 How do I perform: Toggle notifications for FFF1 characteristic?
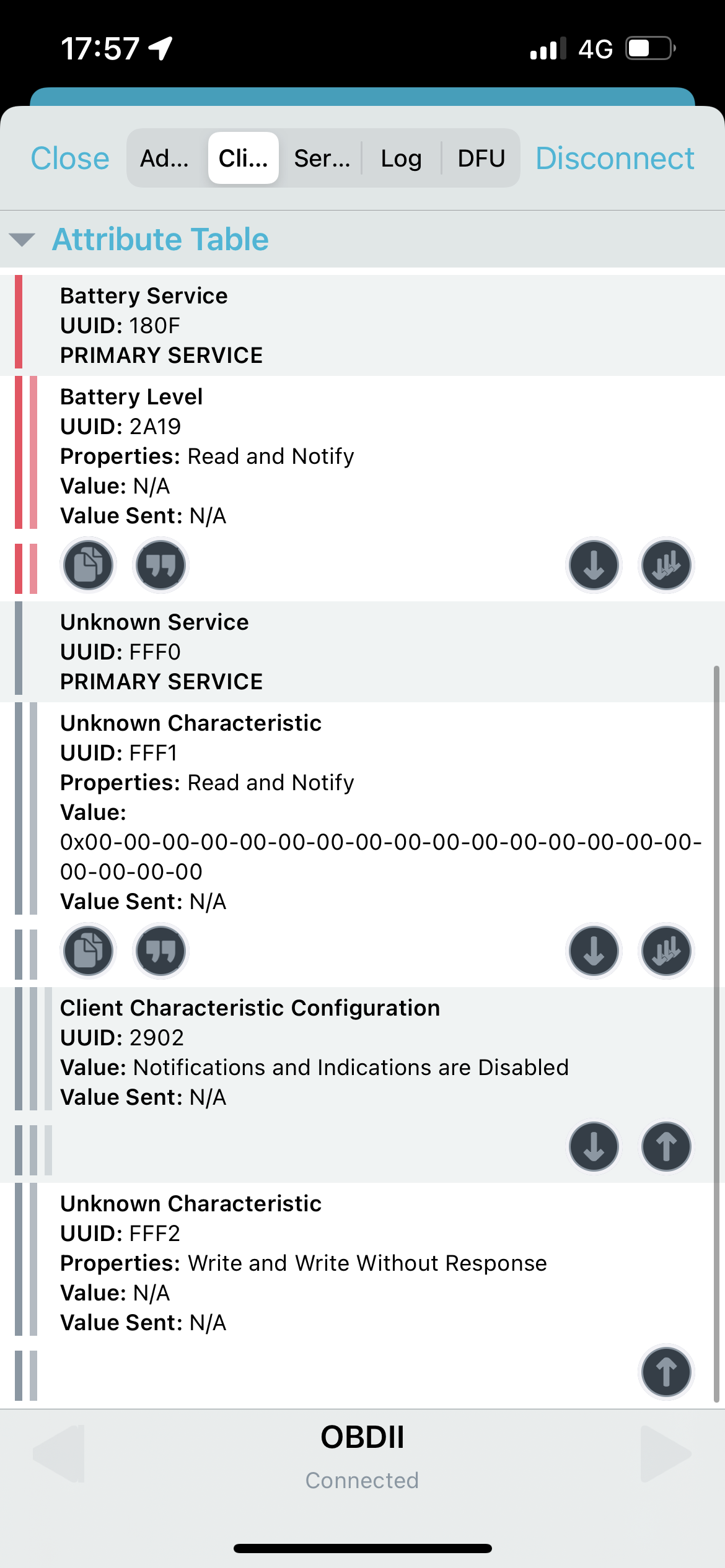pos(666,951)
